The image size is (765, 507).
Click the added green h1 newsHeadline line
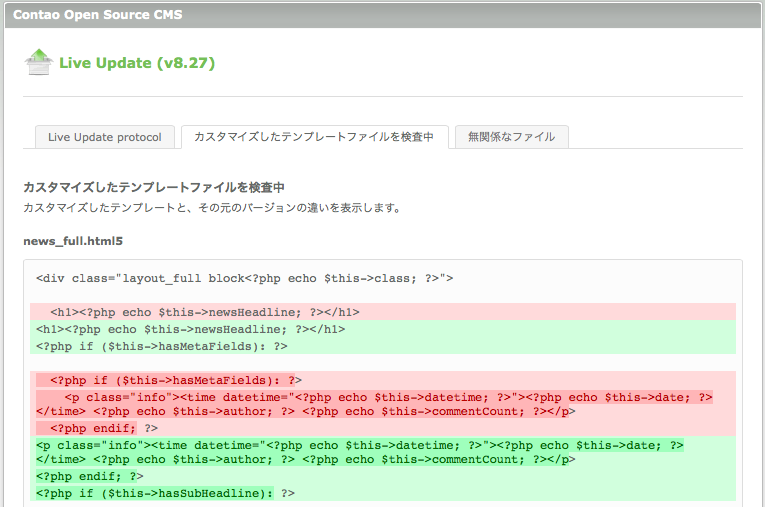[x=383, y=329]
